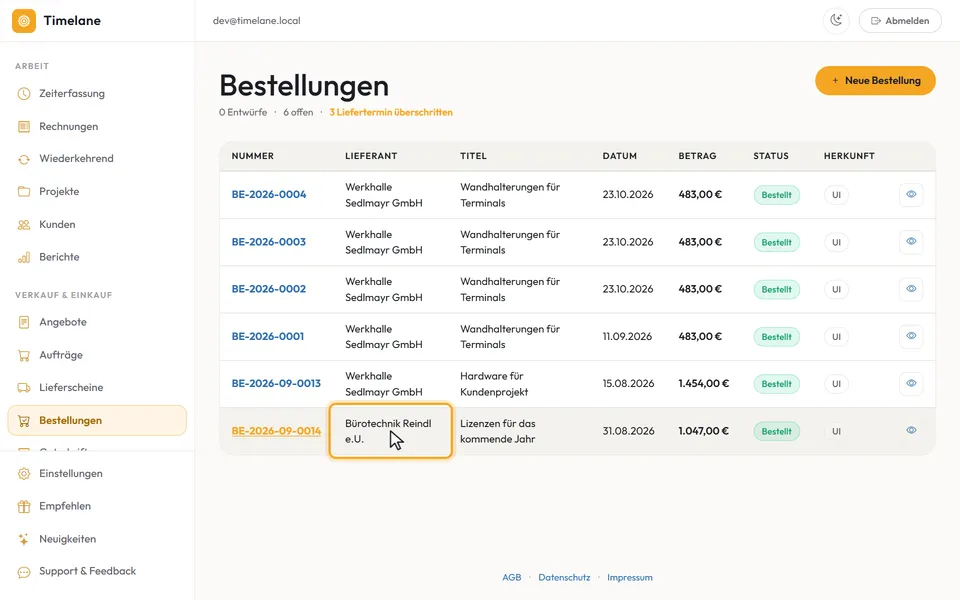This screenshot has height=600, width=960.
Task: View order BE-2026-09-0013 via eye icon
Action: [x=911, y=384]
